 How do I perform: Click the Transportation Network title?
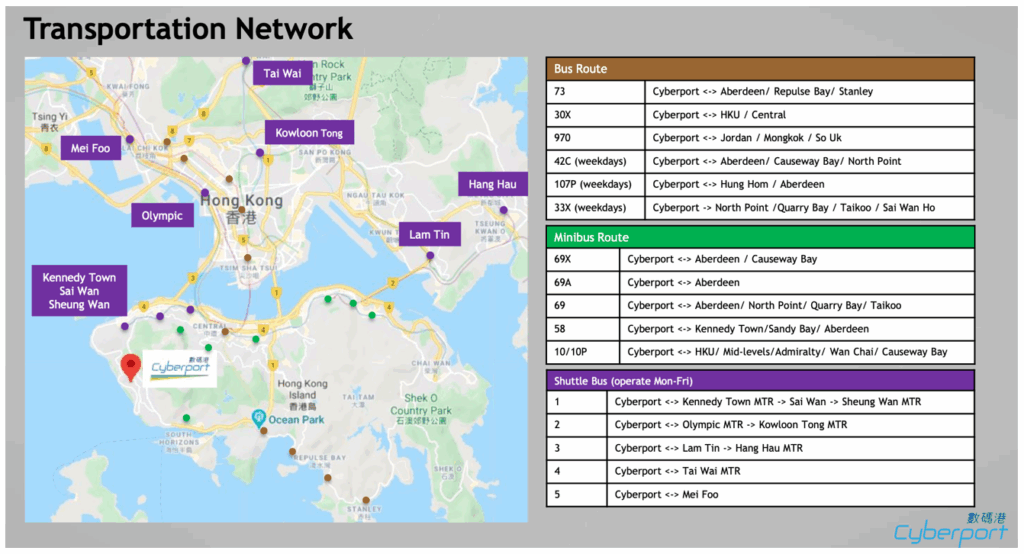click(x=188, y=28)
